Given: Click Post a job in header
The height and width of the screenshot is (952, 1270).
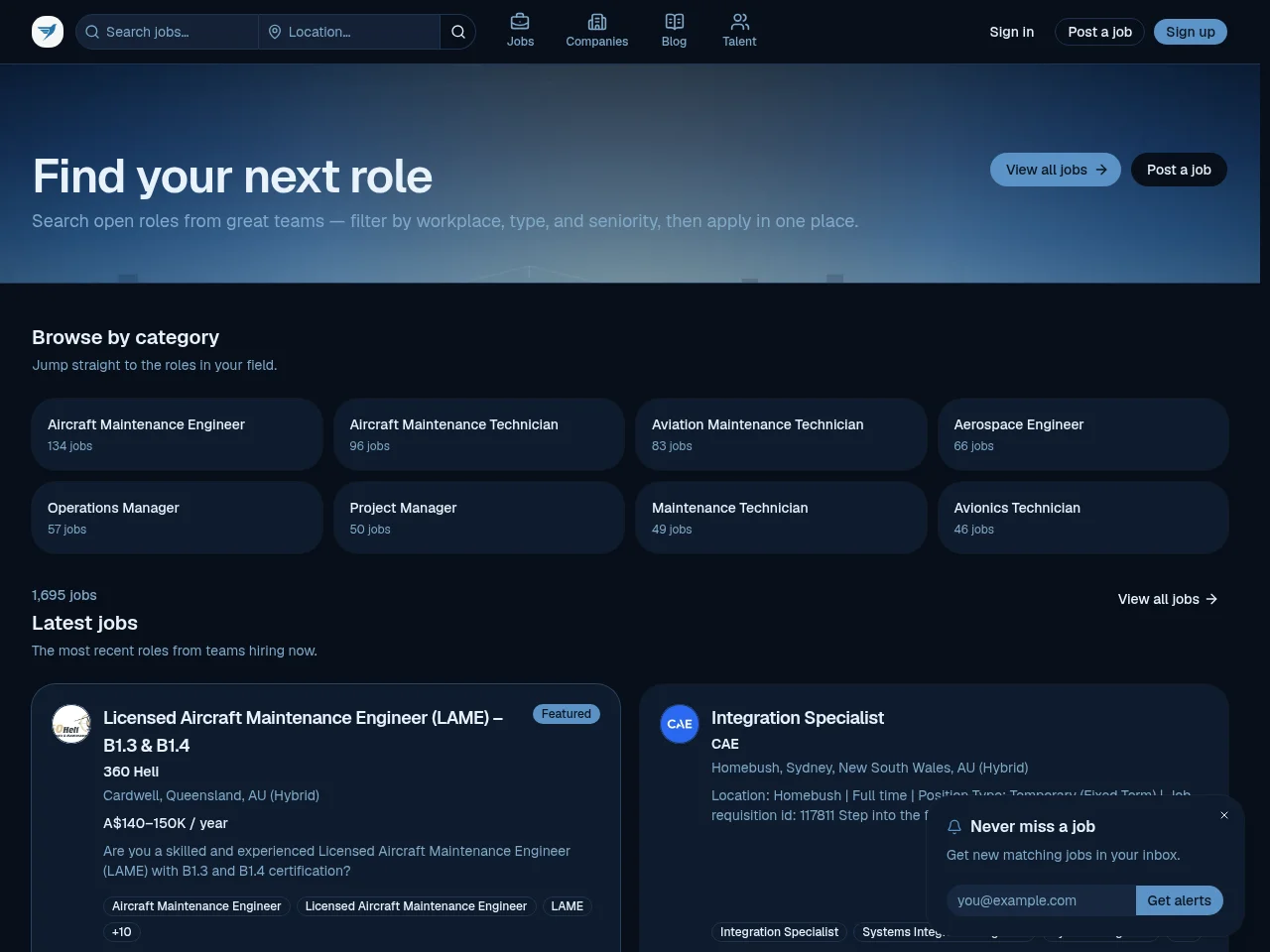Looking at the screenshot, I should tap(1099, 32).
